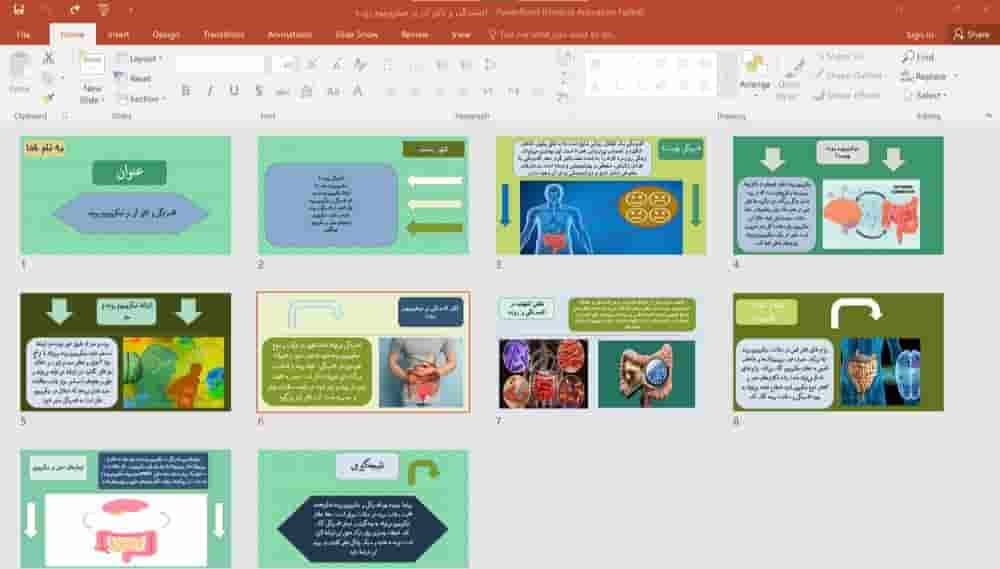Screen dimensions: 1000x569
Task: Open the Font Size combo box
Action: (x=284, y=64)
